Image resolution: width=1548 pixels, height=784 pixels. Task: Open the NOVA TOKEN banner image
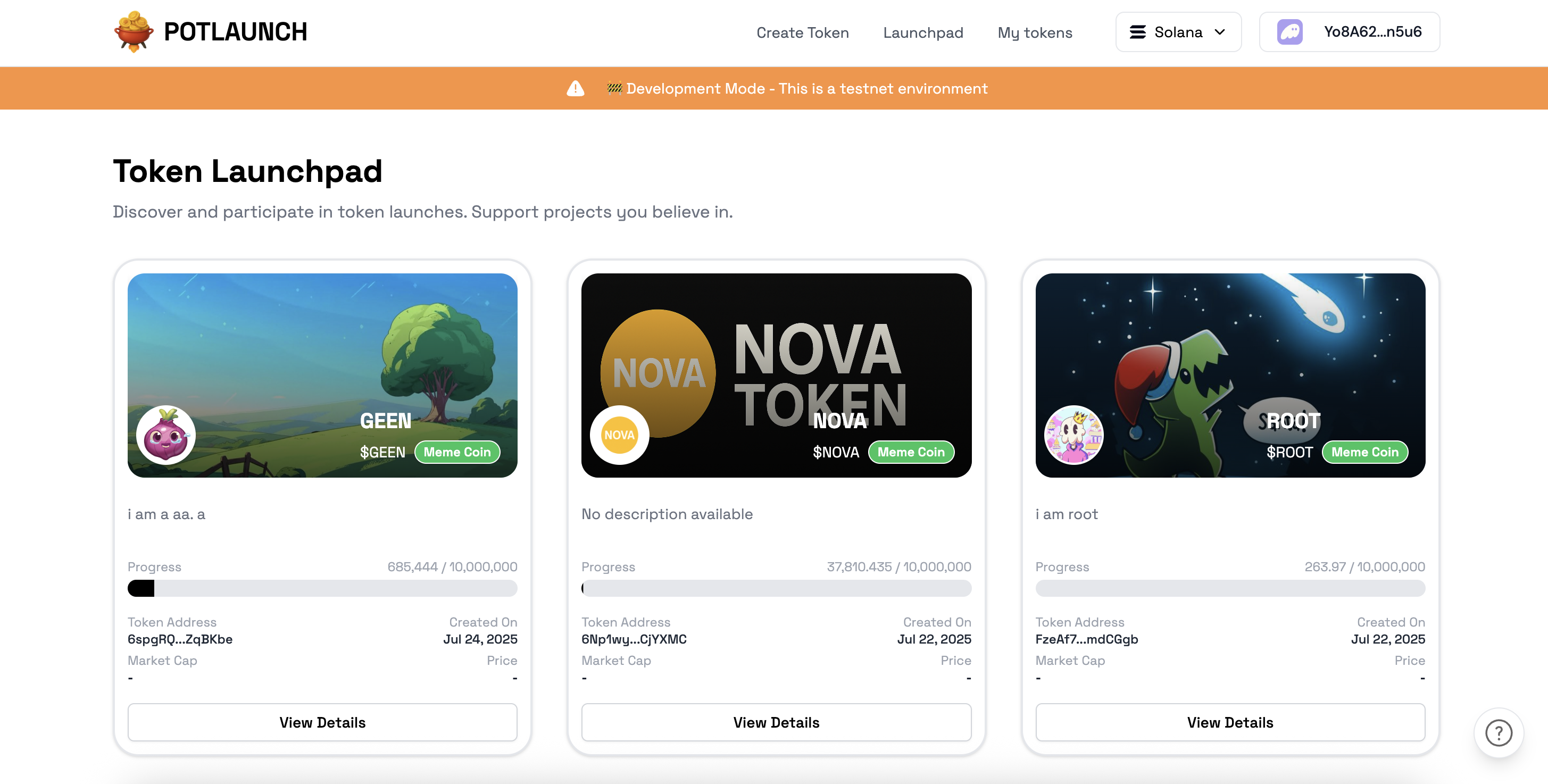point(776,375)
